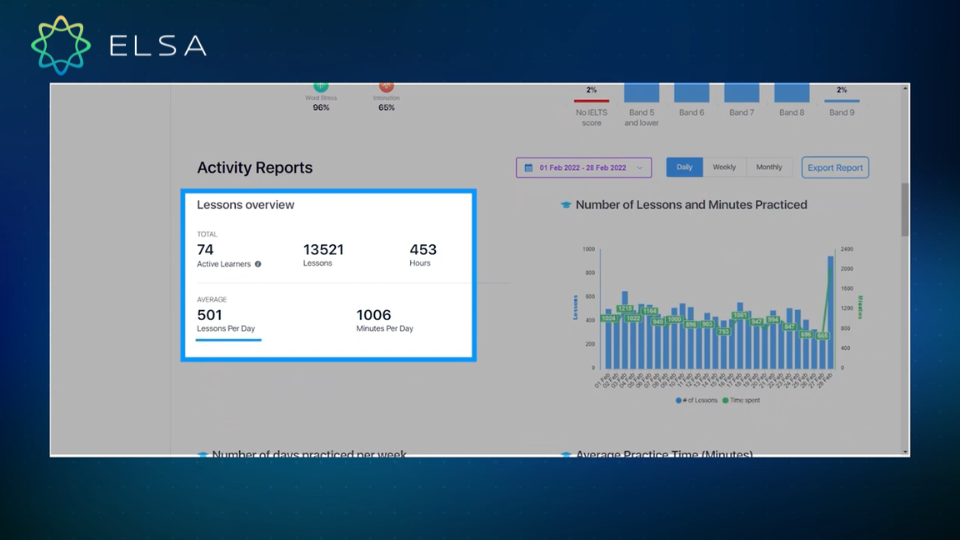Click the Average Practice Time graduation cap icon
Viewport: 960px width, 540px height.
pos(566,454)
